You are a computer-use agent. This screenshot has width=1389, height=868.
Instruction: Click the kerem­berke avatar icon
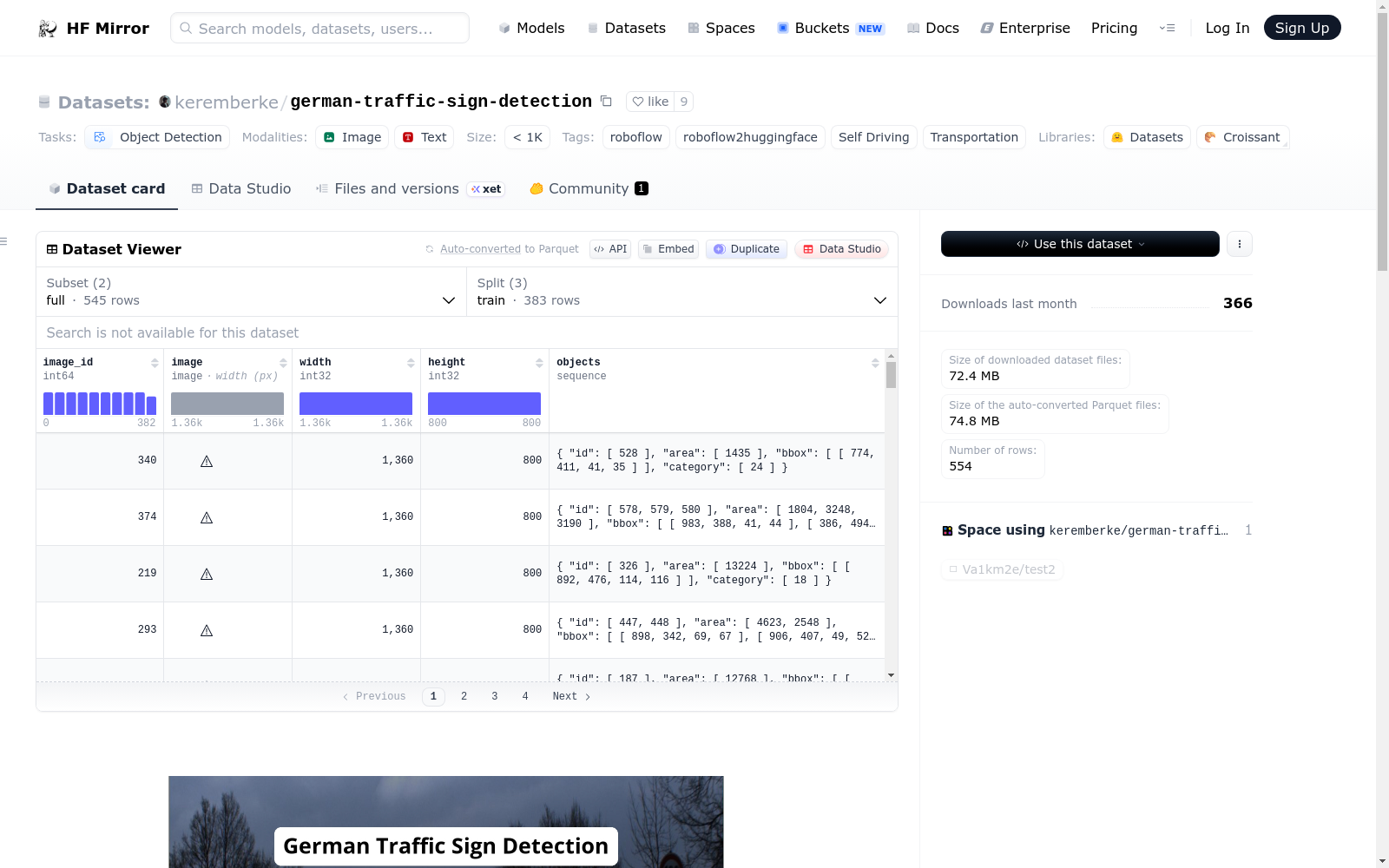coord(165,102)
